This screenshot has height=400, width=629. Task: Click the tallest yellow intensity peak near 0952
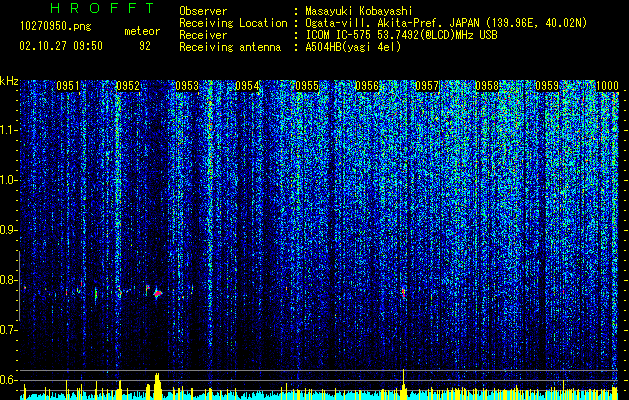click(157, 386)
